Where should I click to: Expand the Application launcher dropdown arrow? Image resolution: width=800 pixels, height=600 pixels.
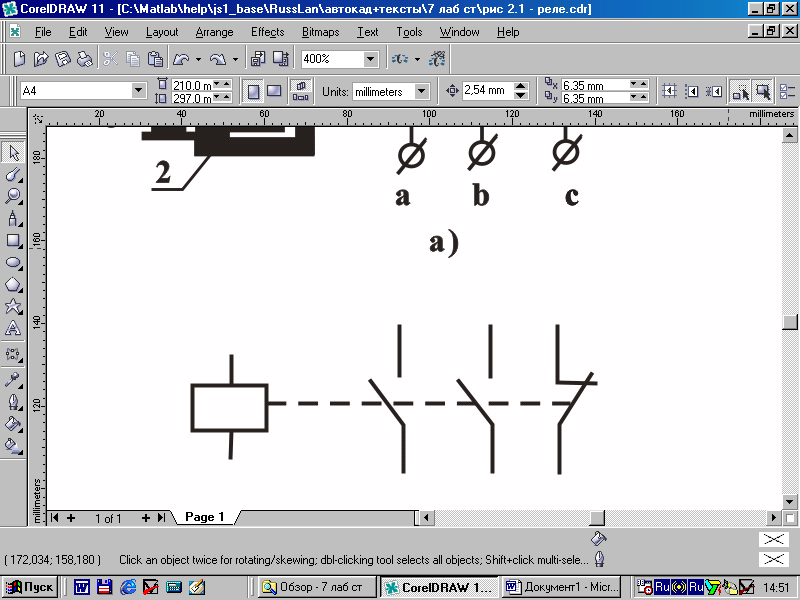tap(417, 60)
